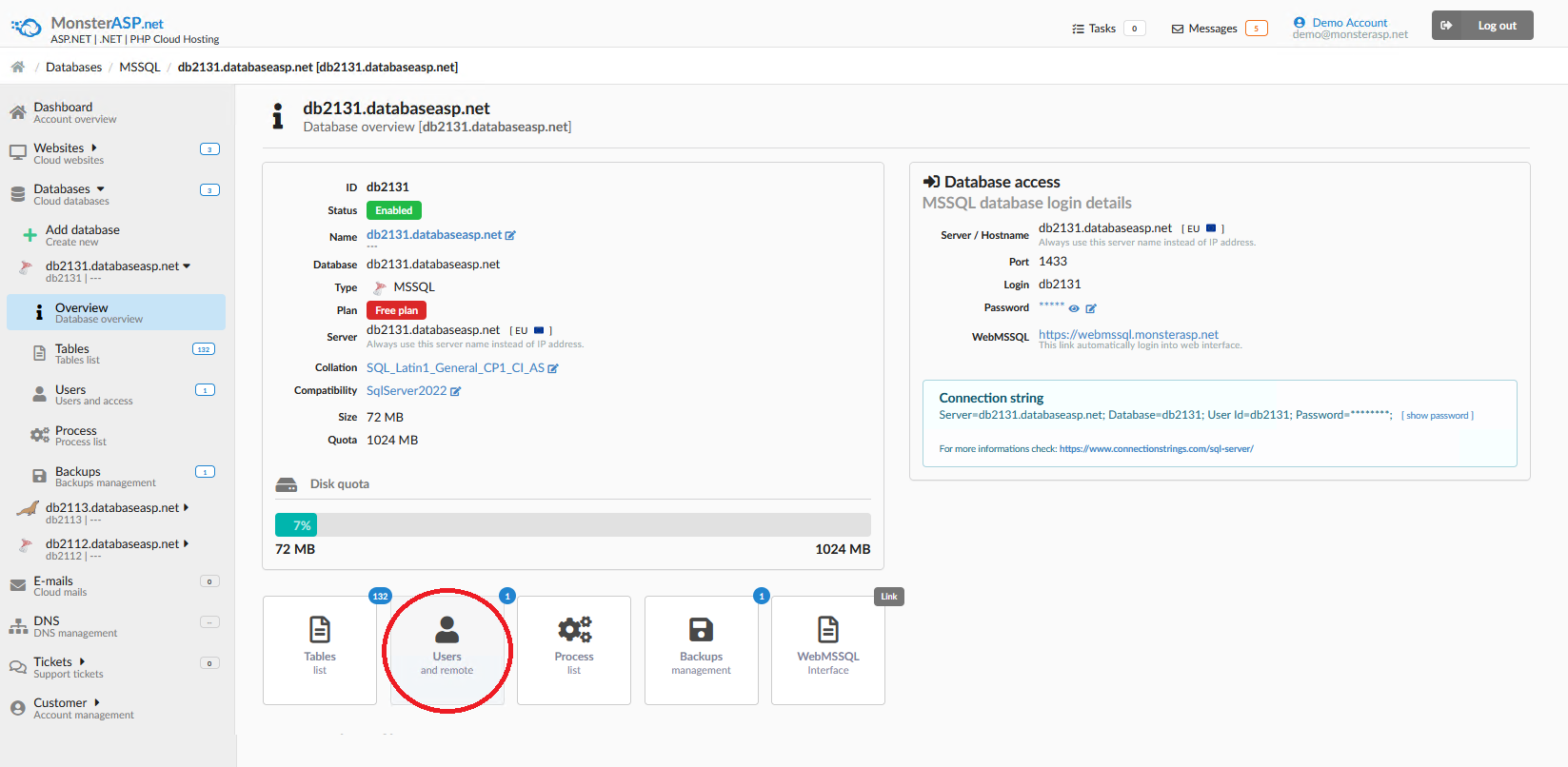Click the Tables document icon in sidebar
Image resolution: width=1568 pixels, height=767 pixels.
39,353
